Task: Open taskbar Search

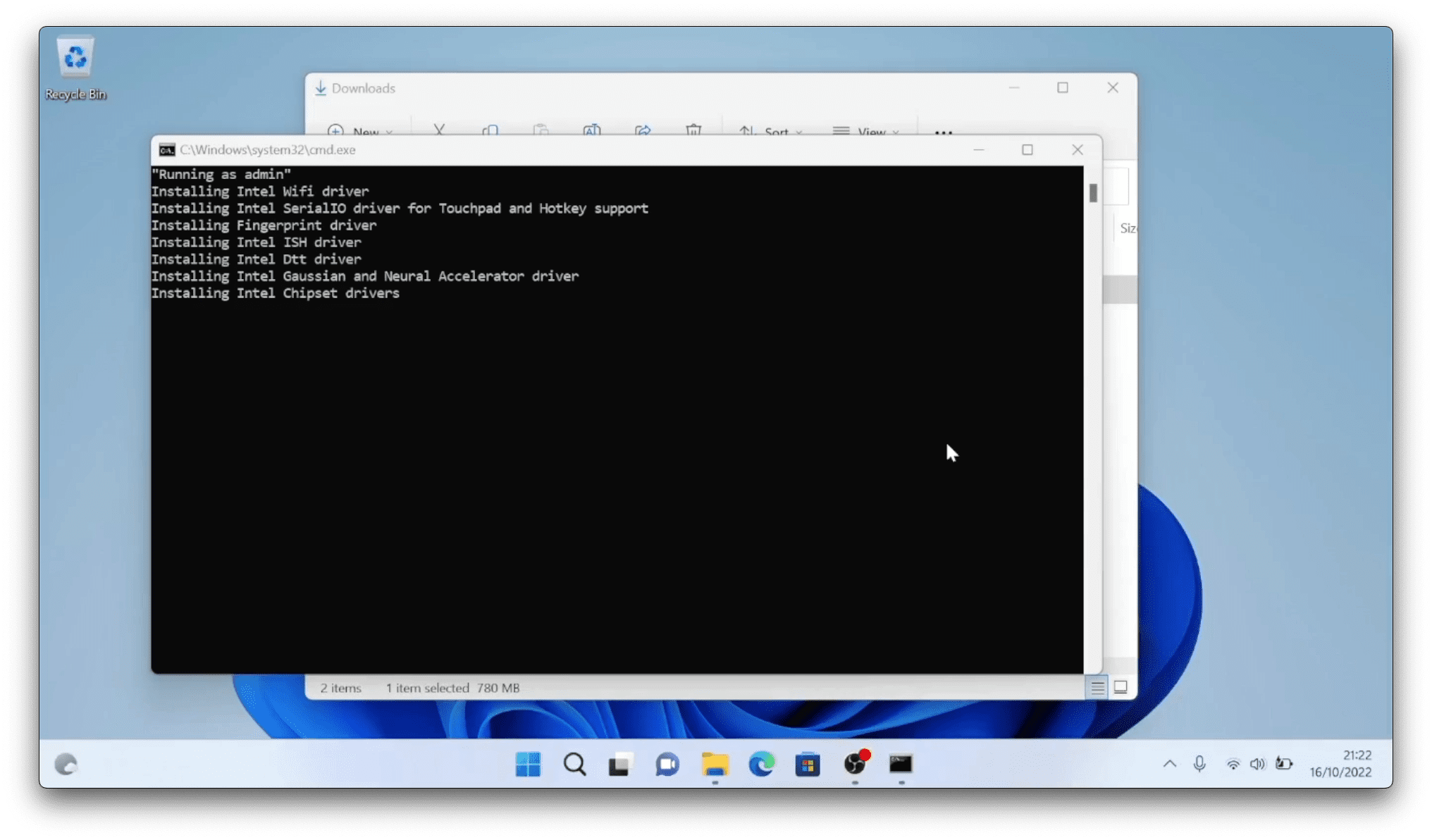Action: [574, 764]
